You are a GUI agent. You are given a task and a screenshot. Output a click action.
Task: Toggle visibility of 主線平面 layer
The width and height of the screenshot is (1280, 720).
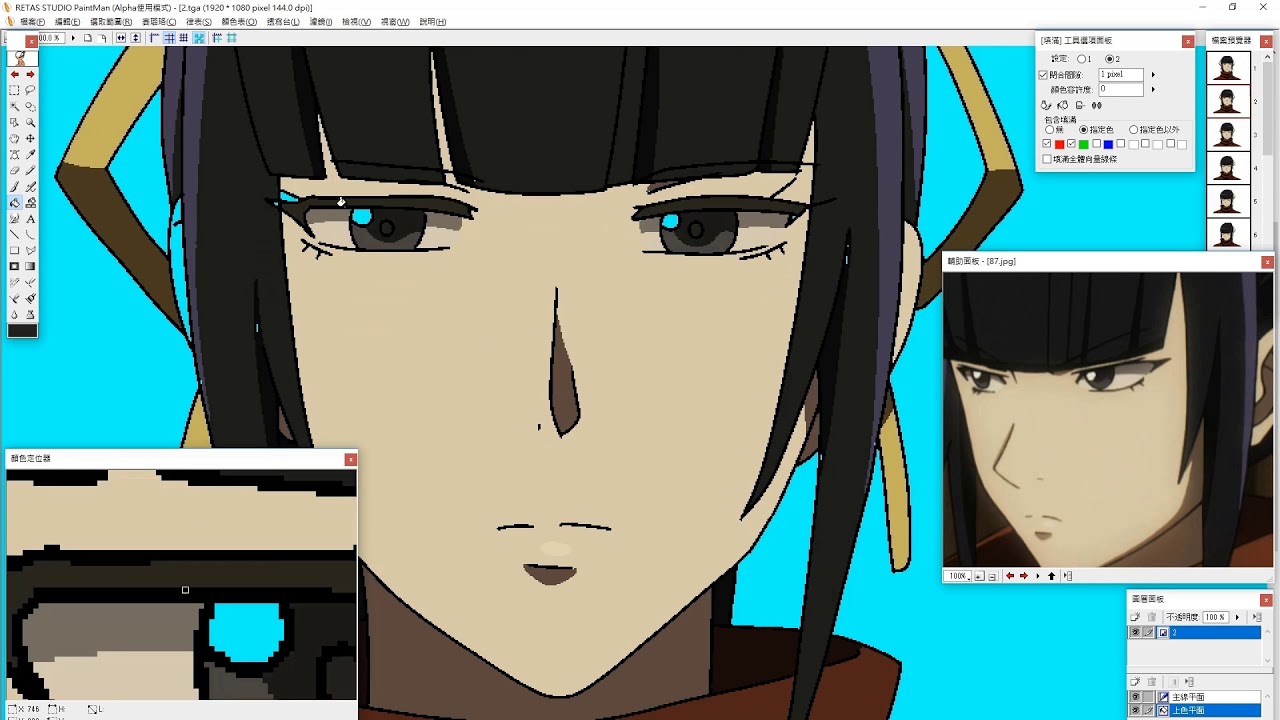point(1135,697)
